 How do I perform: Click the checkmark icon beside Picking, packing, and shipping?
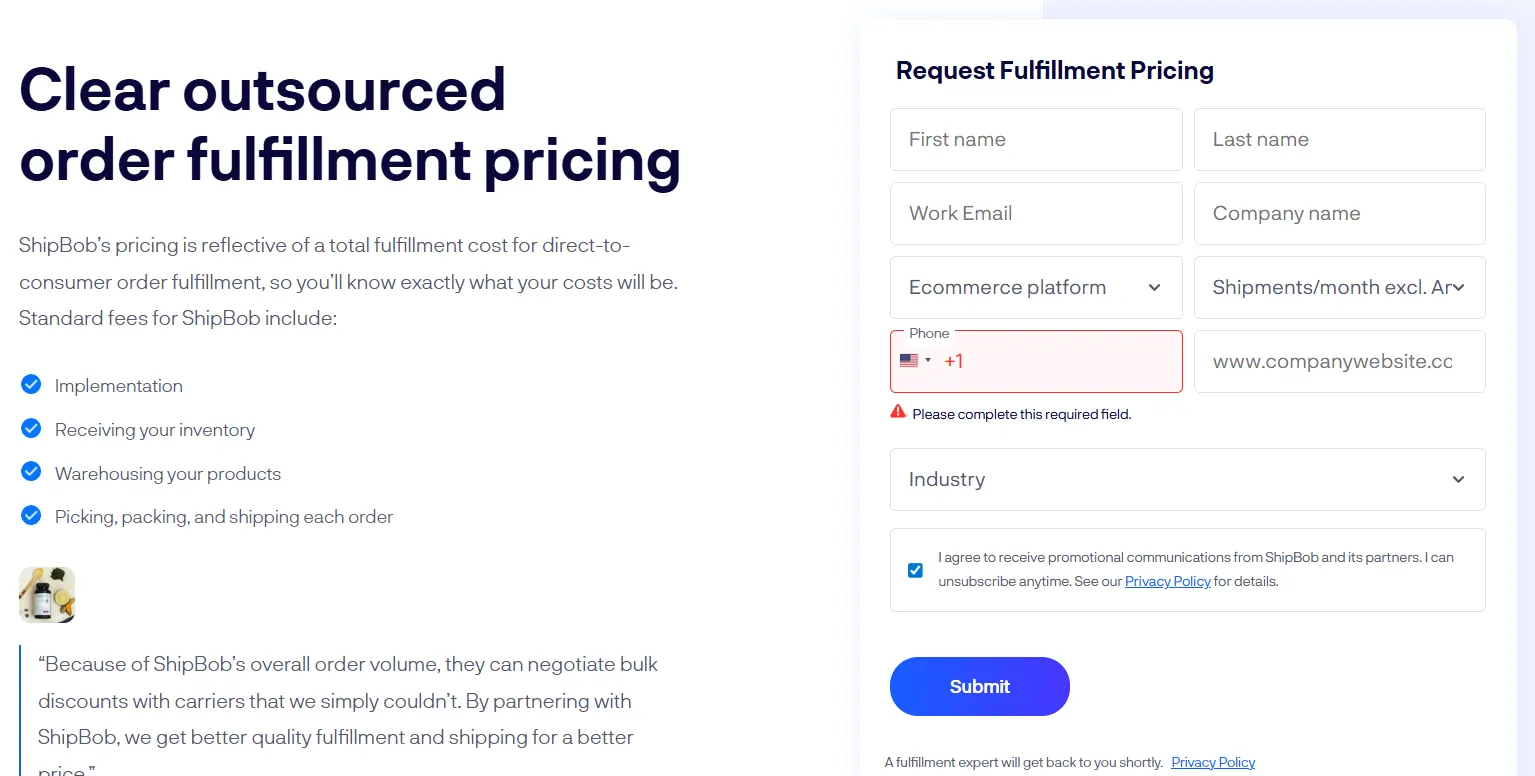pos(30,515)
